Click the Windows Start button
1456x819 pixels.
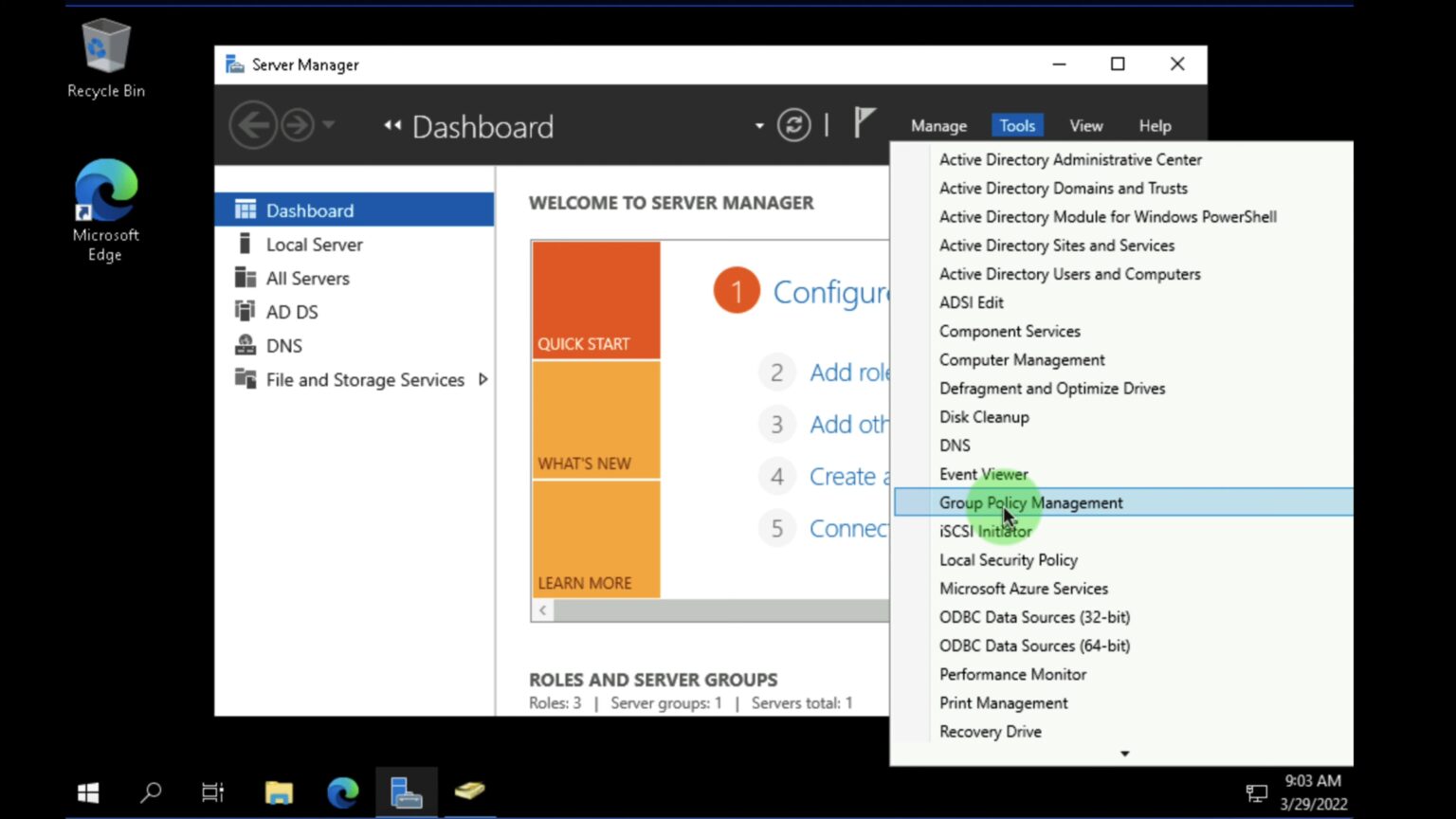(87, 792)
